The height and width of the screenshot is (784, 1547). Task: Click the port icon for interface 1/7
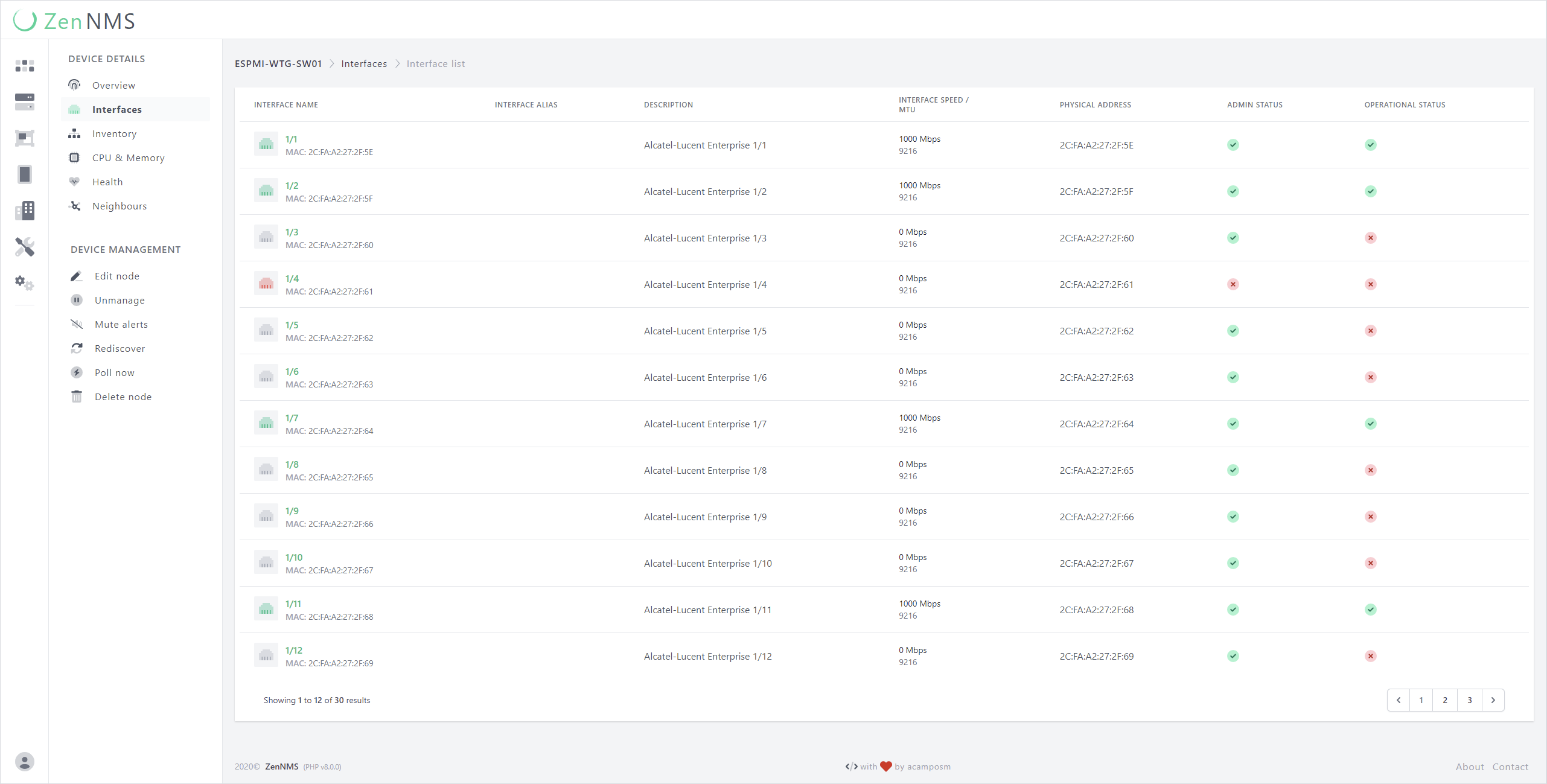(266, 424)
